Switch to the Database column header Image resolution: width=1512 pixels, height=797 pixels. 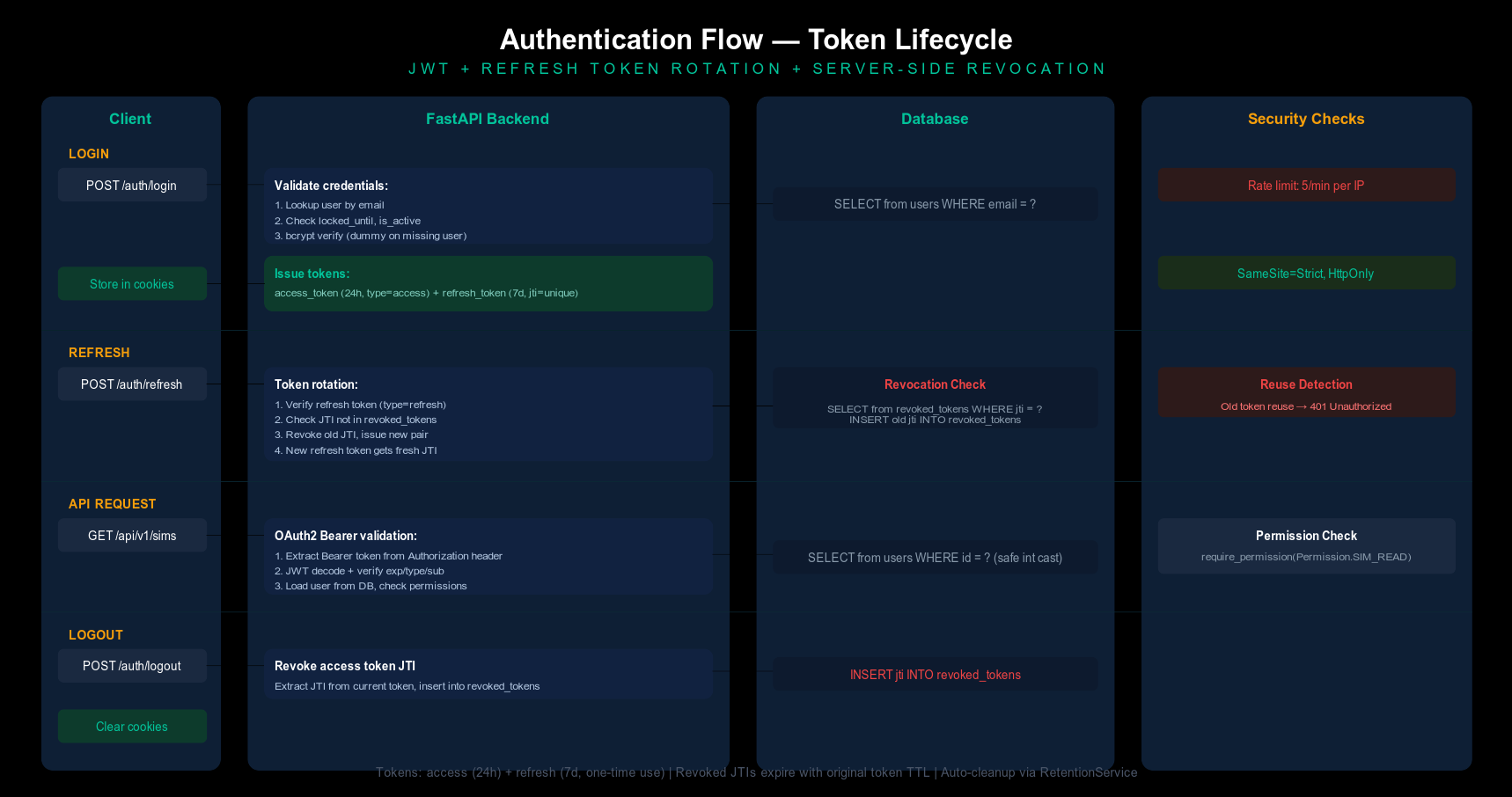(x=935, y=118)
